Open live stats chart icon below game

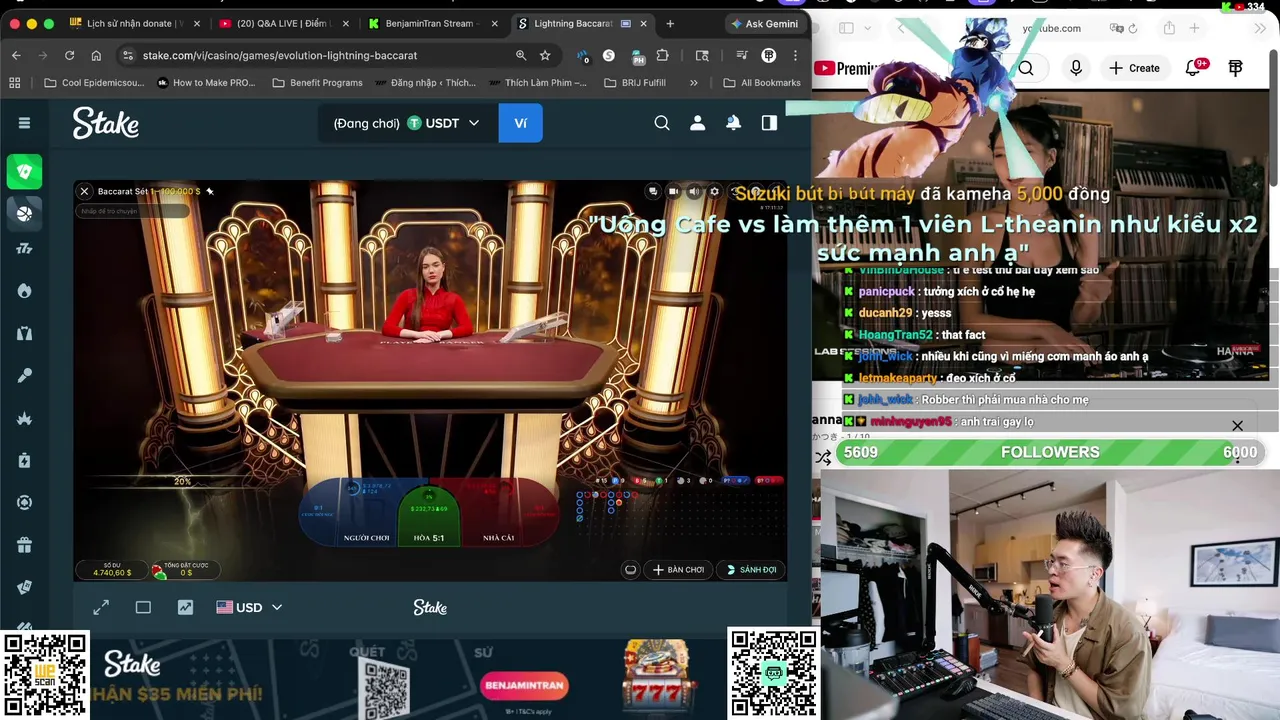click(185, 607)
